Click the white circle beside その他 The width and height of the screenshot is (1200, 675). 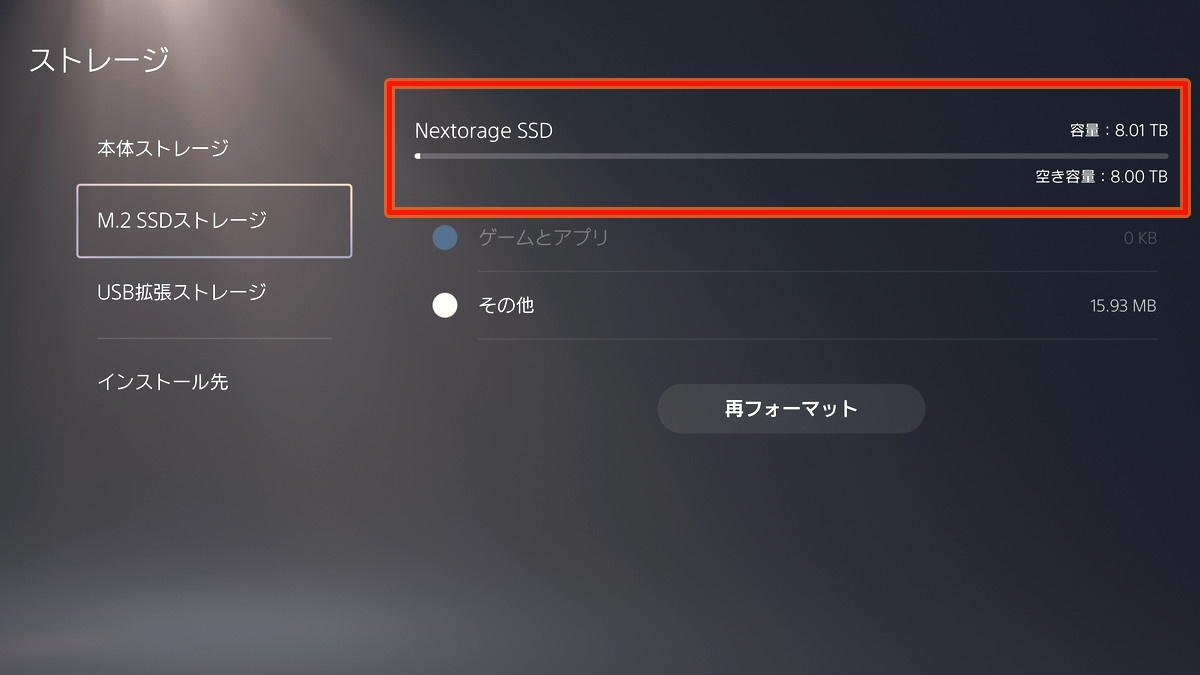[x=445, y=305]
